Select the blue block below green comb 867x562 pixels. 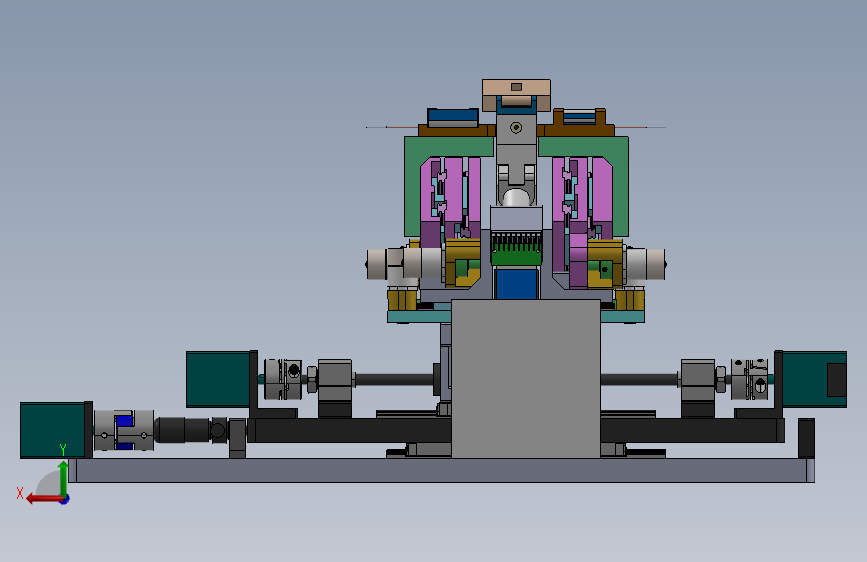coord(516,283)
